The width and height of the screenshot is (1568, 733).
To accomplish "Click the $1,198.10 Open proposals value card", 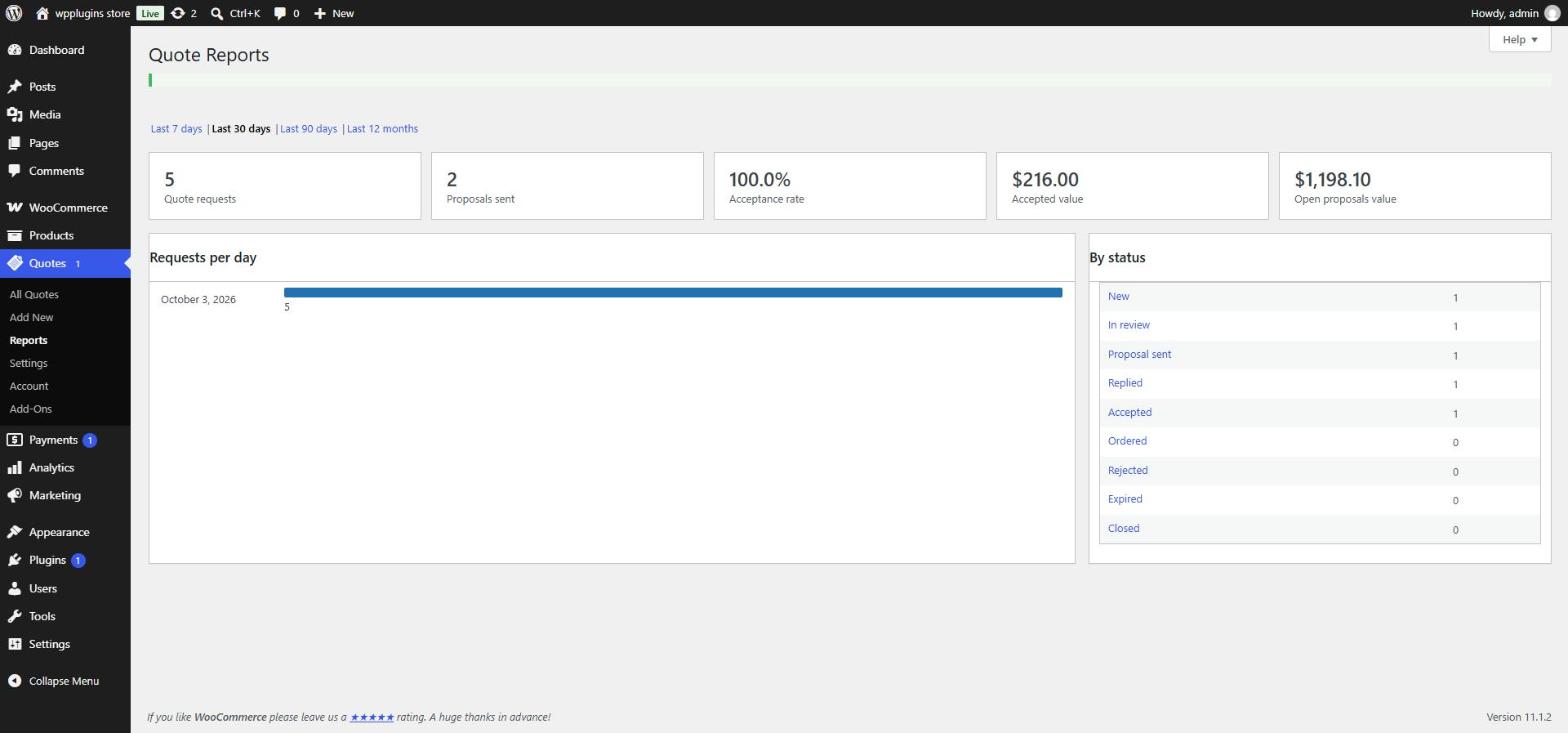I will coord(1415,186).
